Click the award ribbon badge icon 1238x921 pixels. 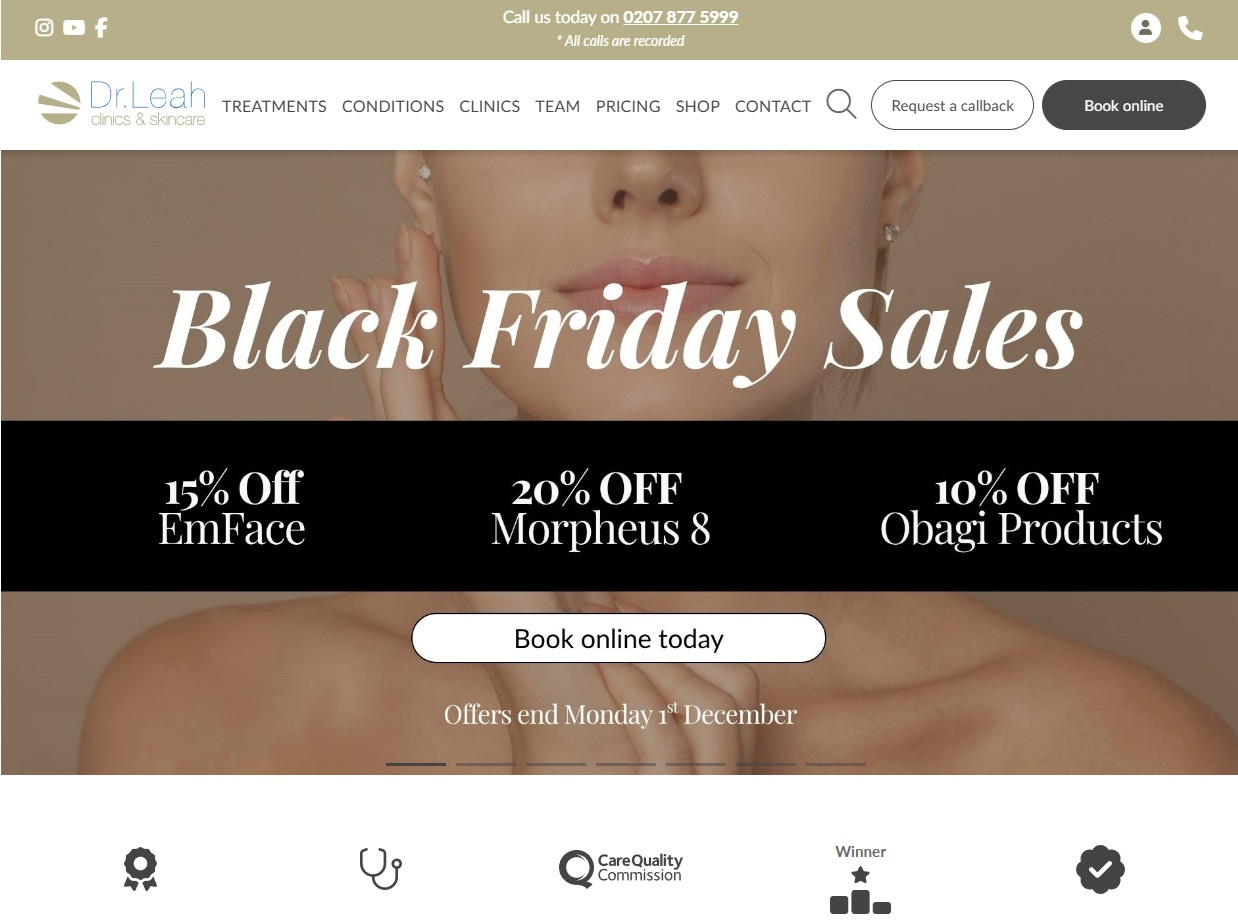click(140, 869)
